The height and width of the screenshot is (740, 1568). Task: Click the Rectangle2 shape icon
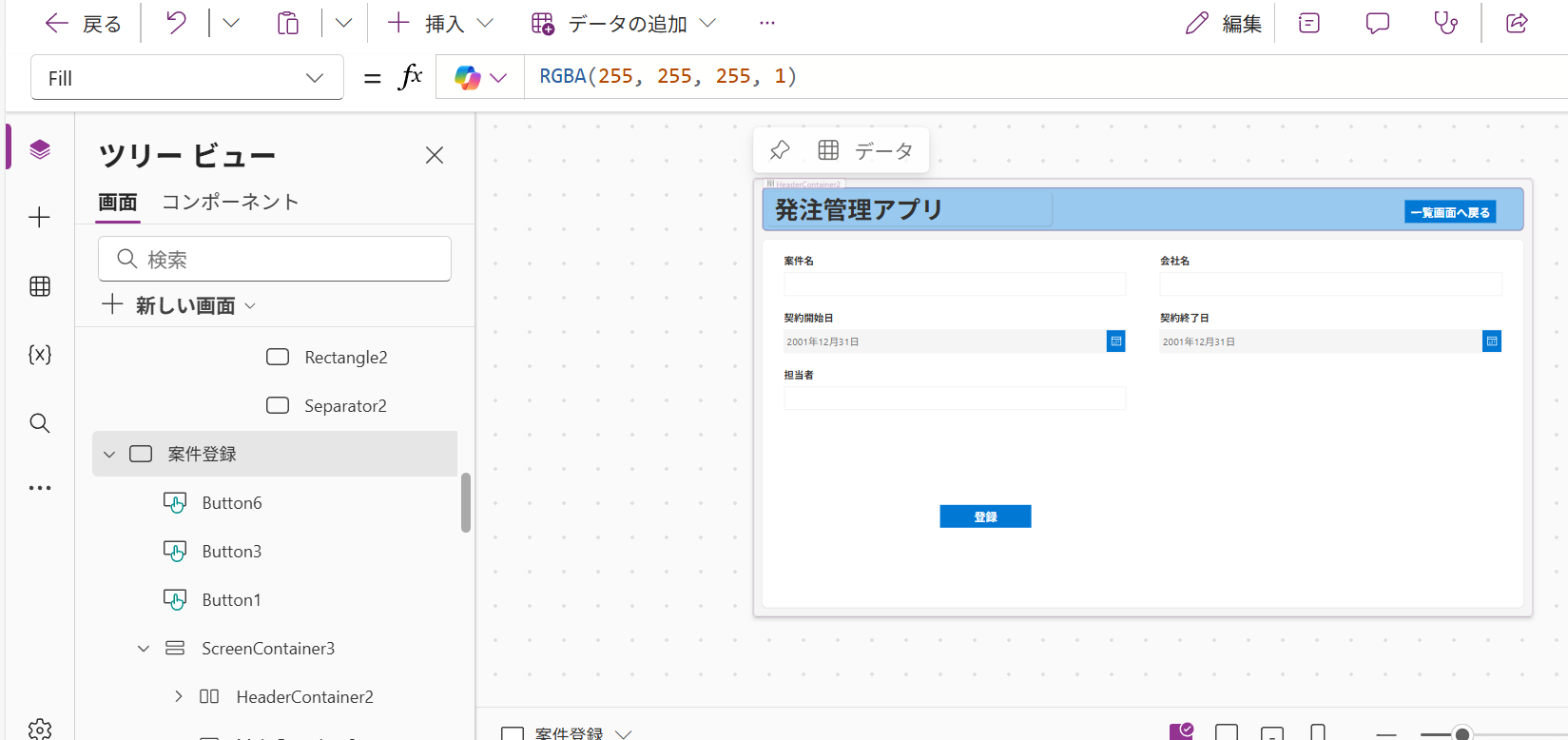pyautogui.click(x=278, y=357)
